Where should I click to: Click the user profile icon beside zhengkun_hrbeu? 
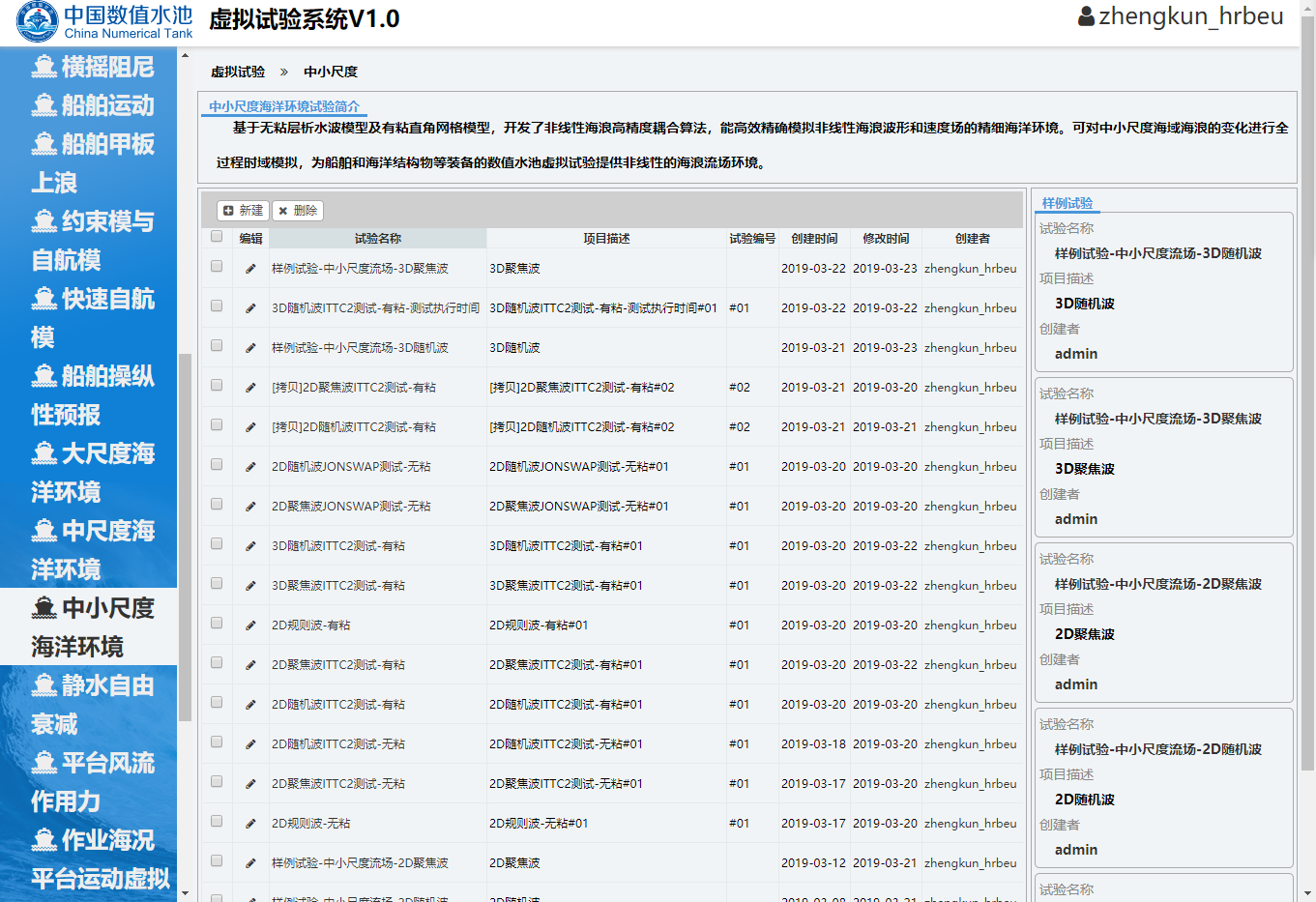[1086, 16]
